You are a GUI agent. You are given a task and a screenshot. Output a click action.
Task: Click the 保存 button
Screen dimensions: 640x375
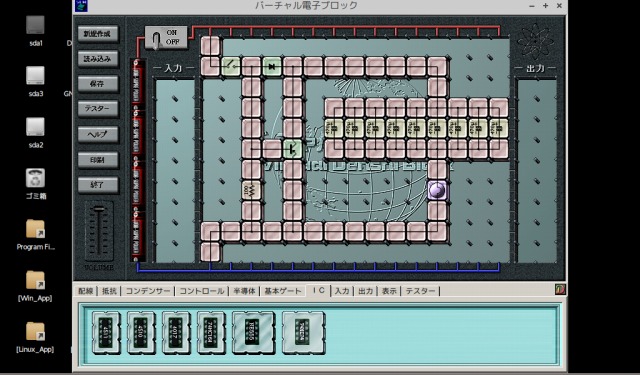(98, 84)
